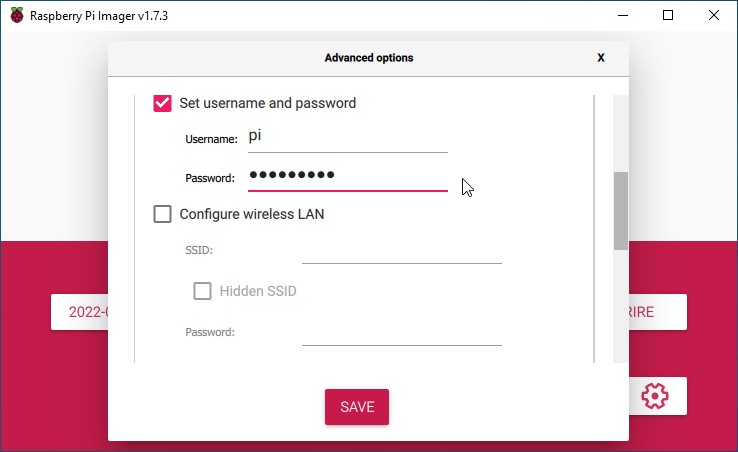738x452 pixels.
Task: Click the Advanced options dialog title
Action: (x=369, y=57)
